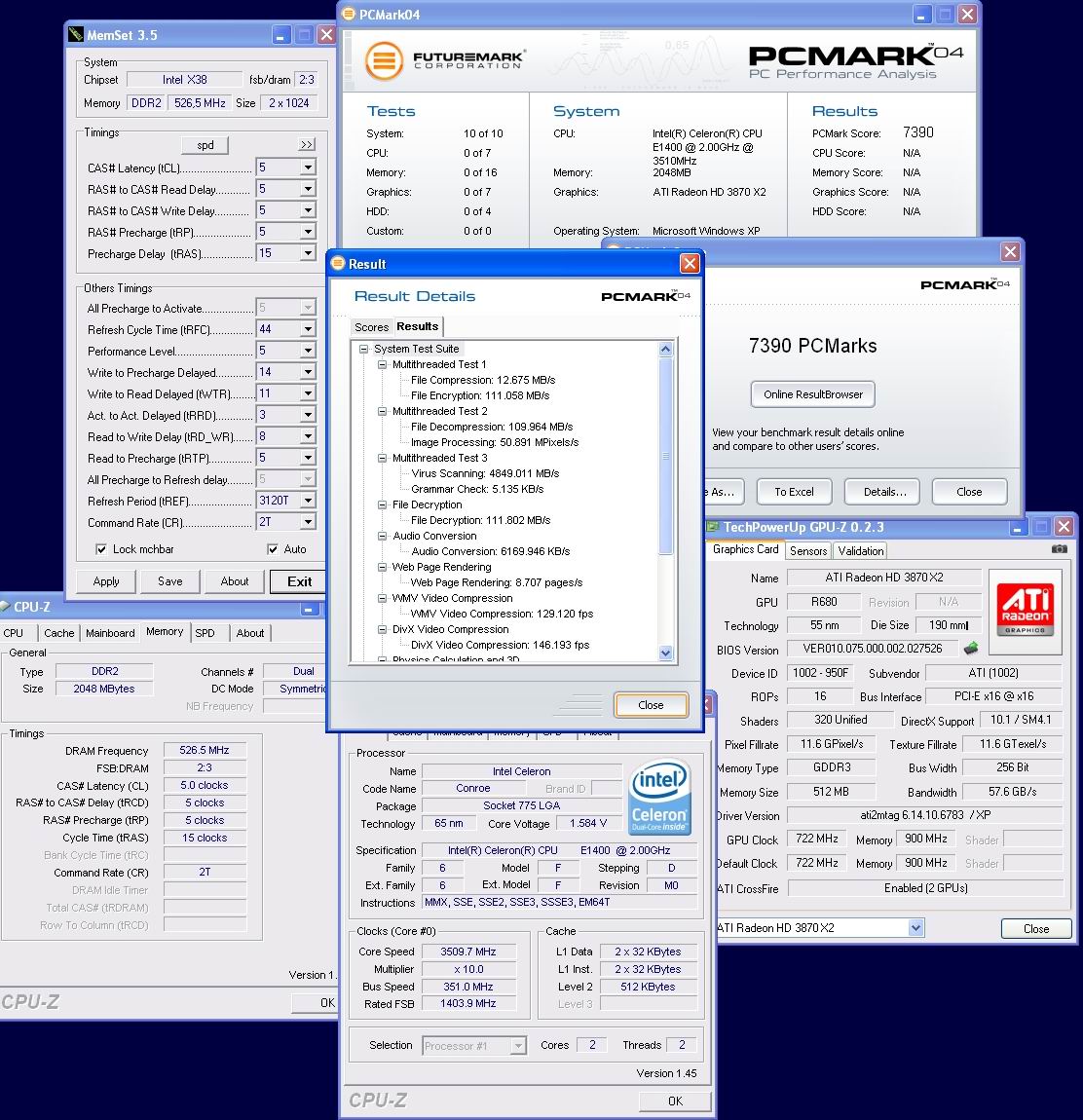Click the PCMark04 title bar icon
The height and width of the screenshot is (1120, 1083).
point(349,15)
